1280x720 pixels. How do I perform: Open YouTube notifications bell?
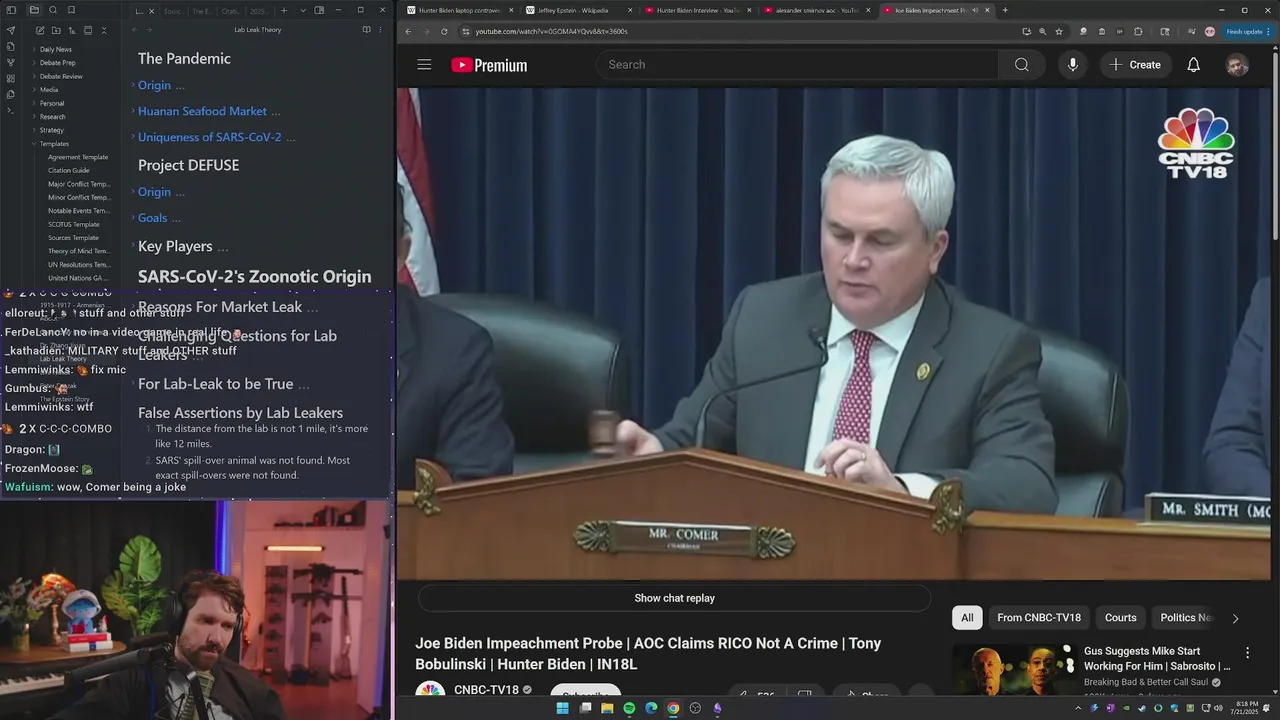coord(1193,65)
